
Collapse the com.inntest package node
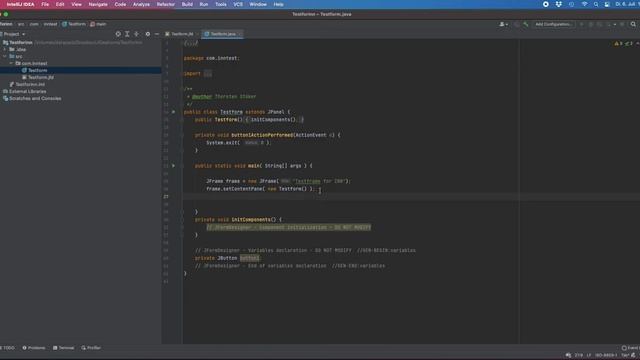point(11,63)
